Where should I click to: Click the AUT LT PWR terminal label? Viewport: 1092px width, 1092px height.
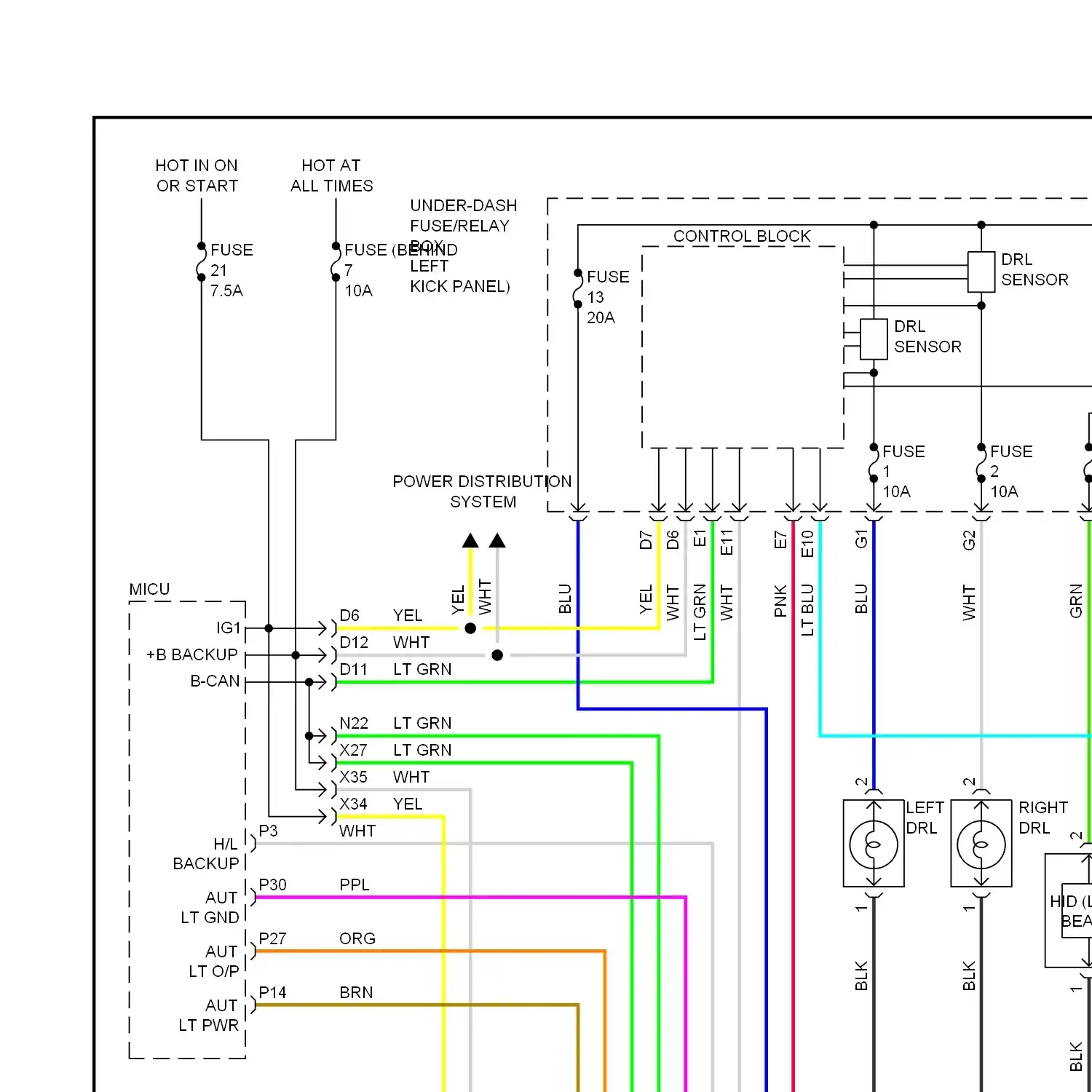[x=209, y=1015]
